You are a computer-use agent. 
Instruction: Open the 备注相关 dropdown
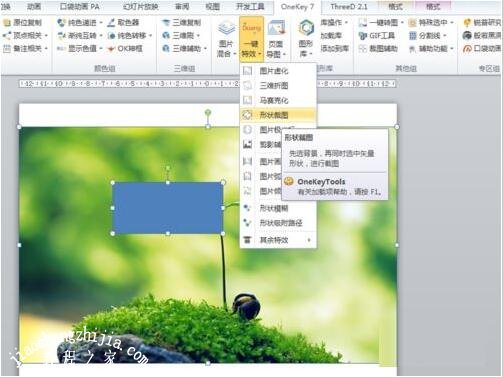(25, 49)
